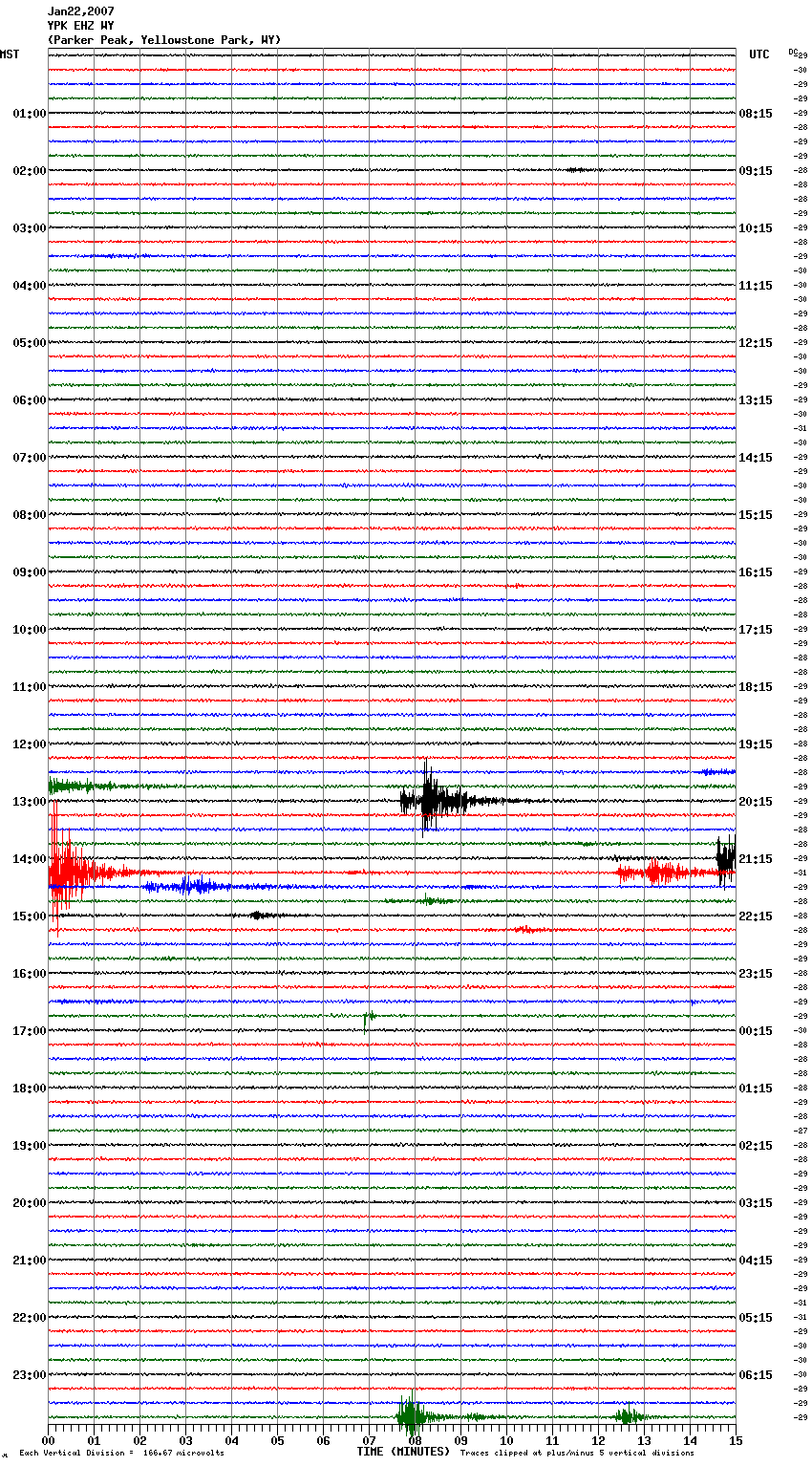This screenshot has height=1466, width=812.
Task: Click the 10:15 UTC time label
Action: [x=756, y=228]
